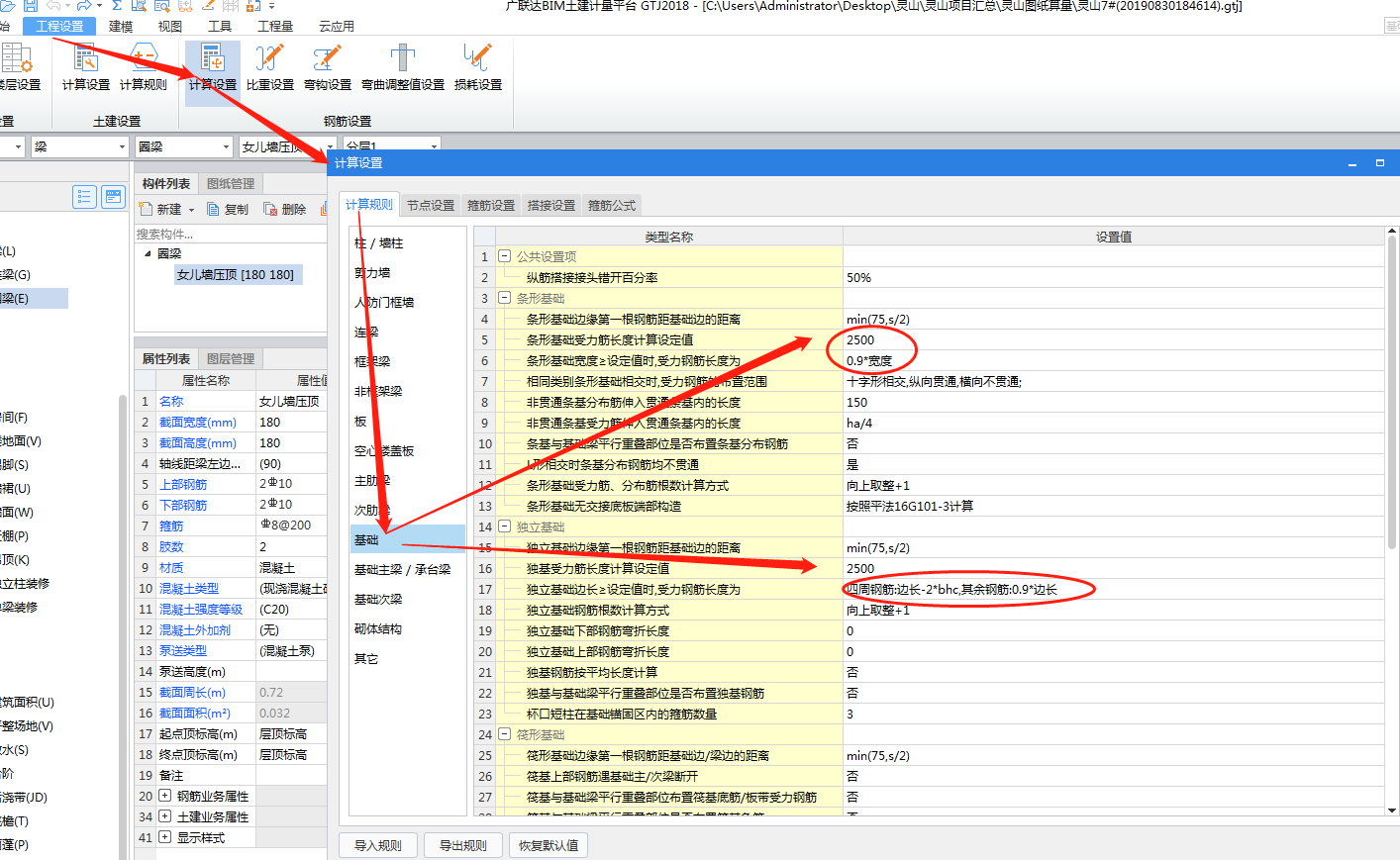Collapse the 独立基础 group
Screen dimensions: 1400x860
tap(504, 526)
